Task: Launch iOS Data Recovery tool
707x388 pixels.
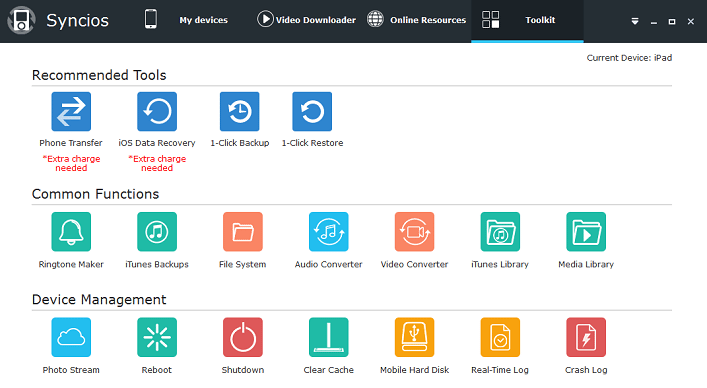Action: [x=157, y=111]
